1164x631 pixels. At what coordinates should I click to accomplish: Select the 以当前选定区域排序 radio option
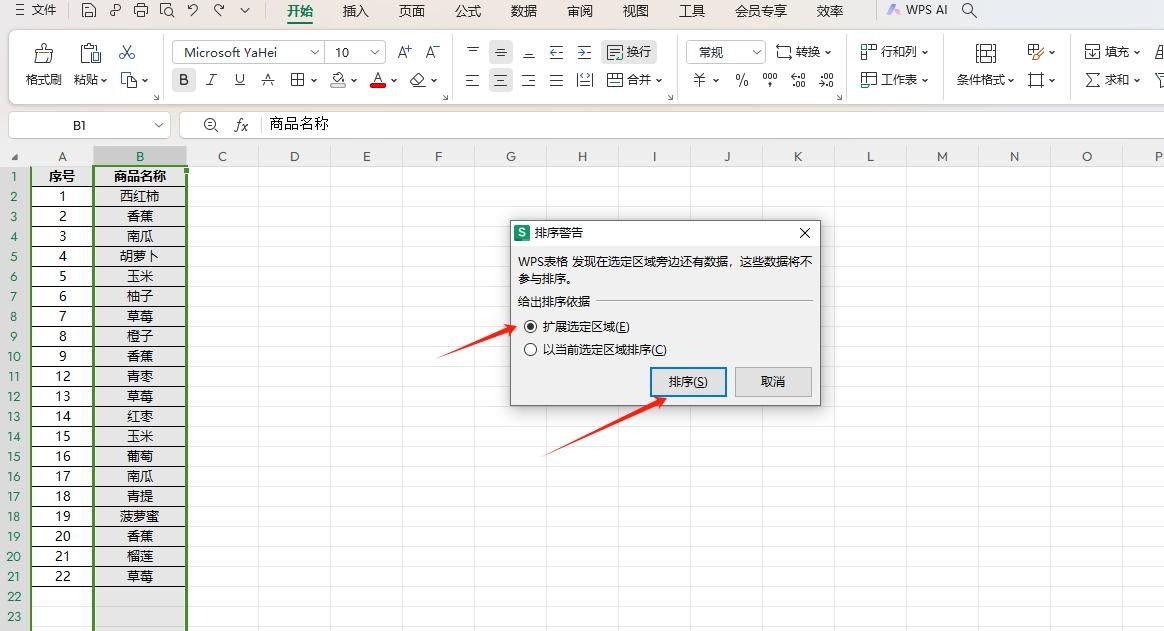(x=531, y=350)
